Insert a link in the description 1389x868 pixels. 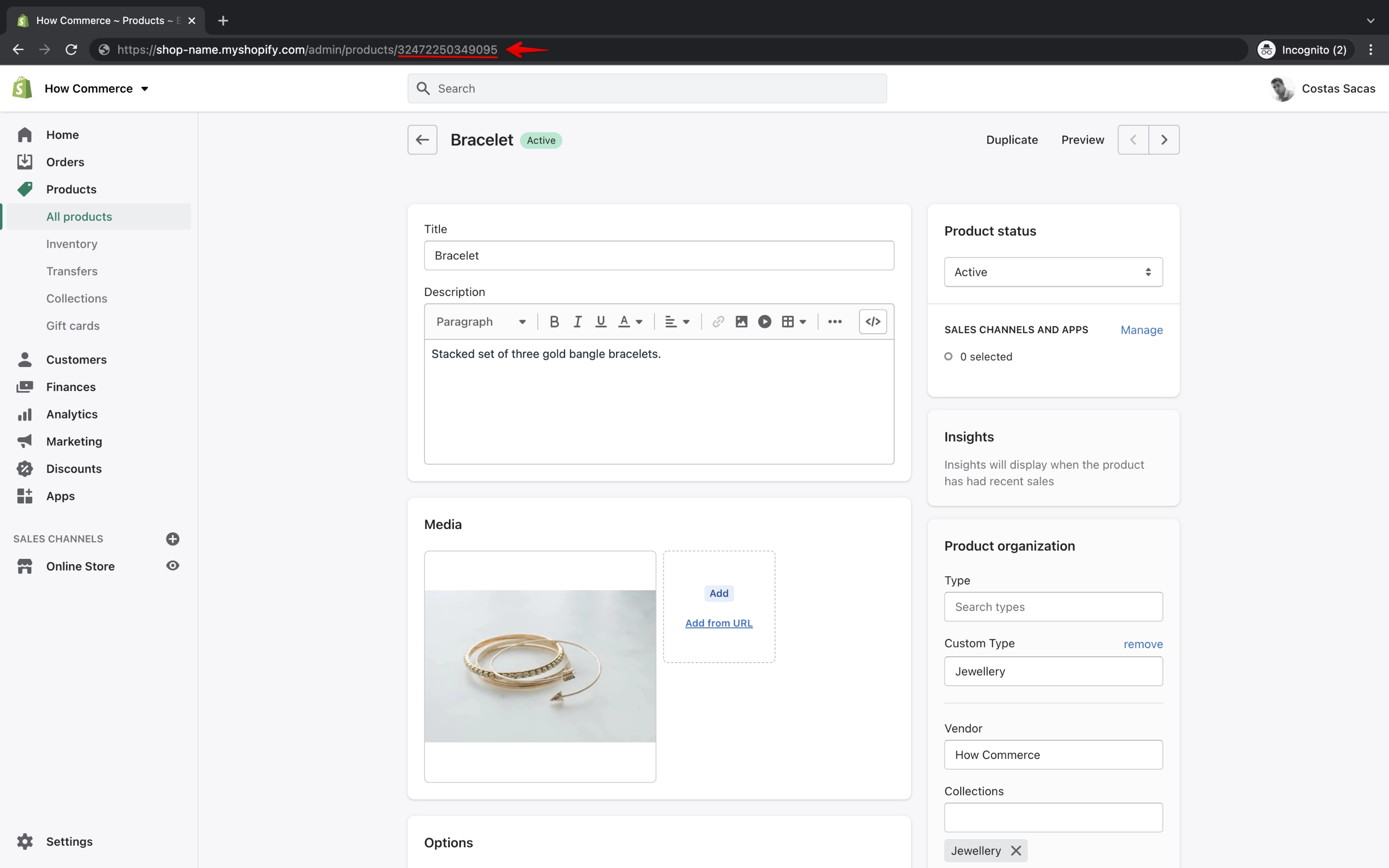coord(718,322)
